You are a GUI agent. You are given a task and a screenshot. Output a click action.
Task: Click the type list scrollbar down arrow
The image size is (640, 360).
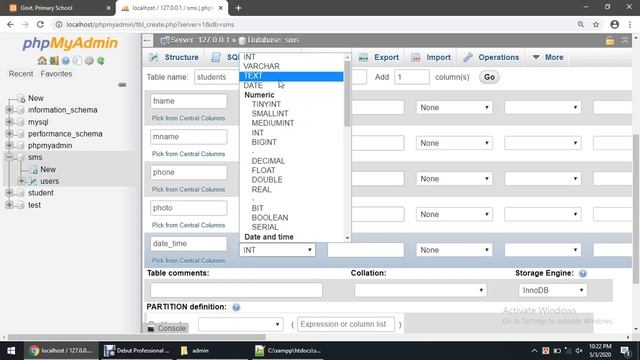pyautogui.click(x=347, y=238)
